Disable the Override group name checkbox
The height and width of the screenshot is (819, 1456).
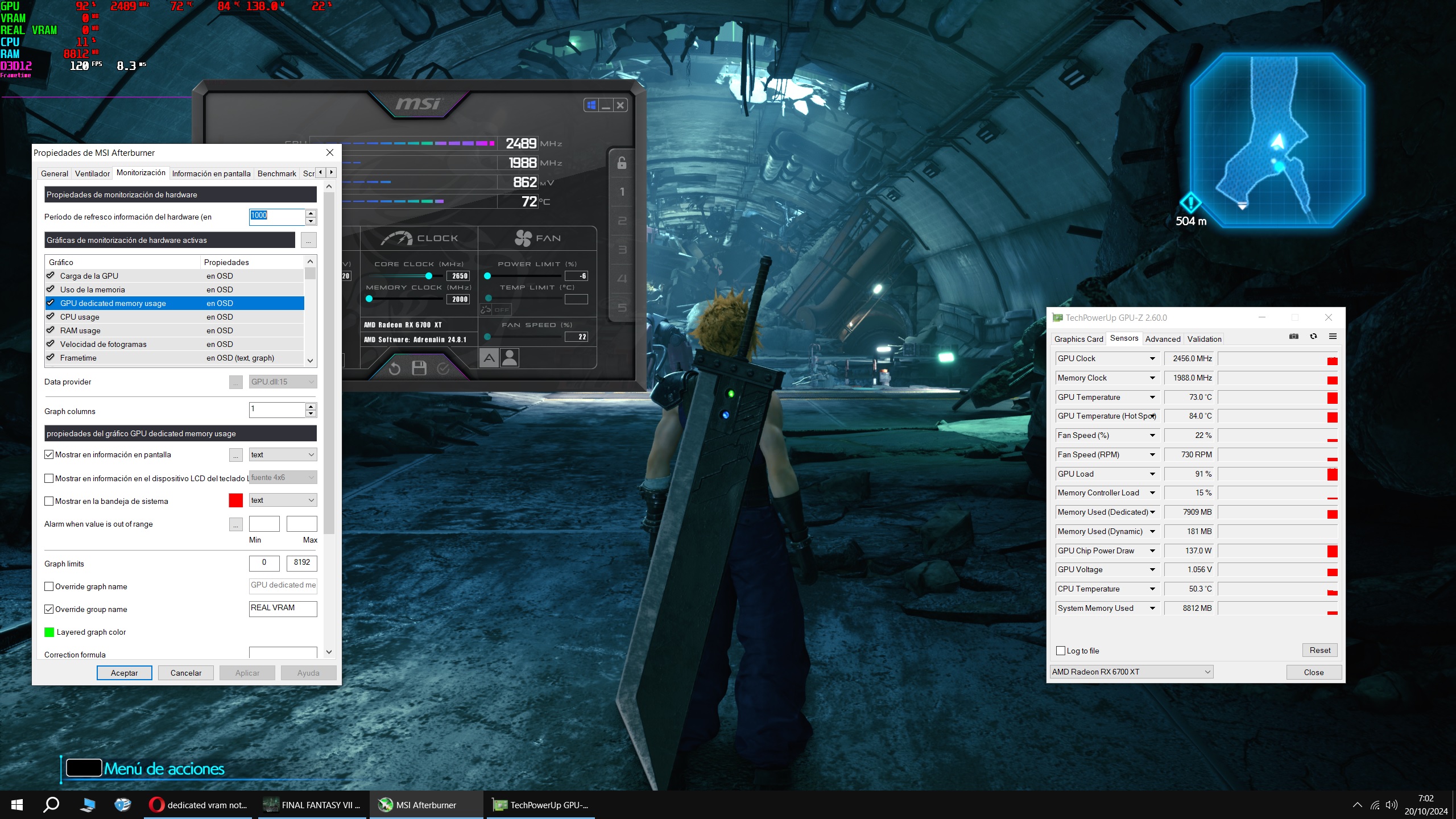point(49,609)
